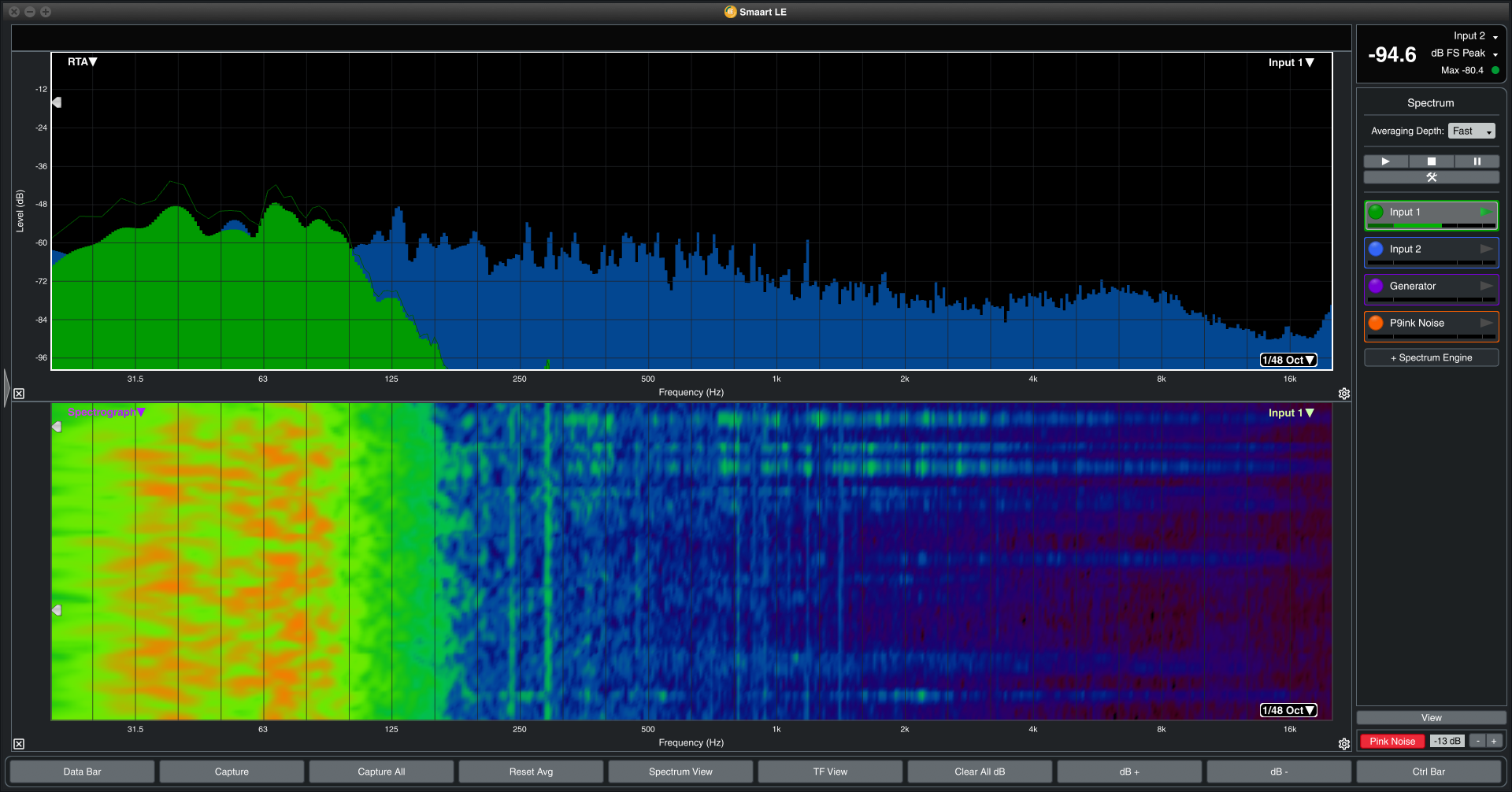Viewport: 1512px width, 792px height.
Task: Open the Spectrograph graph type dropdown
Action: coord(106,412)
